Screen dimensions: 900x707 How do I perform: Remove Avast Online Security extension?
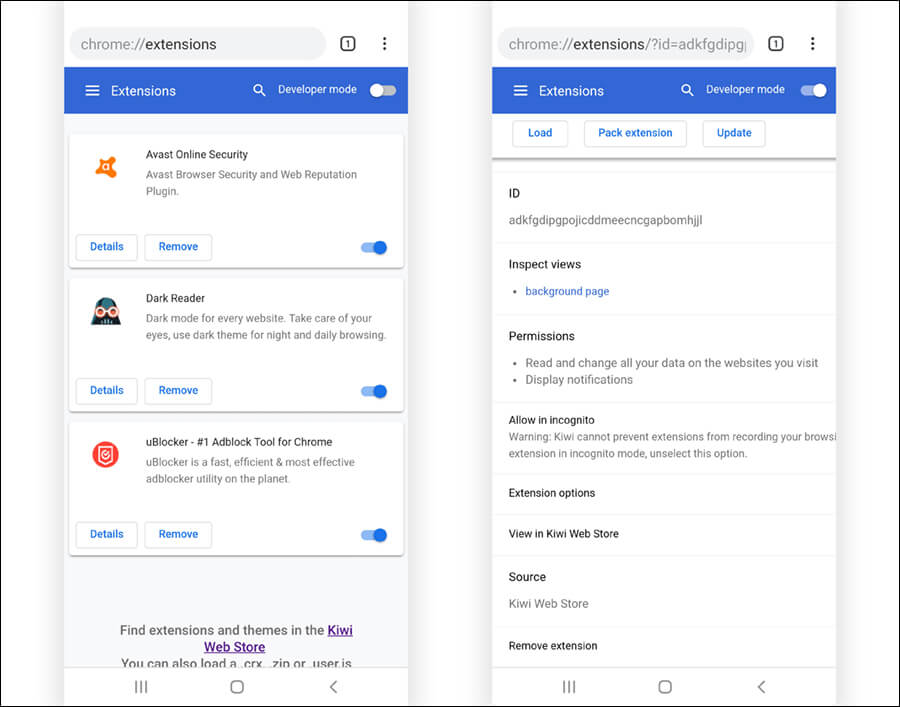coord(178,247)
